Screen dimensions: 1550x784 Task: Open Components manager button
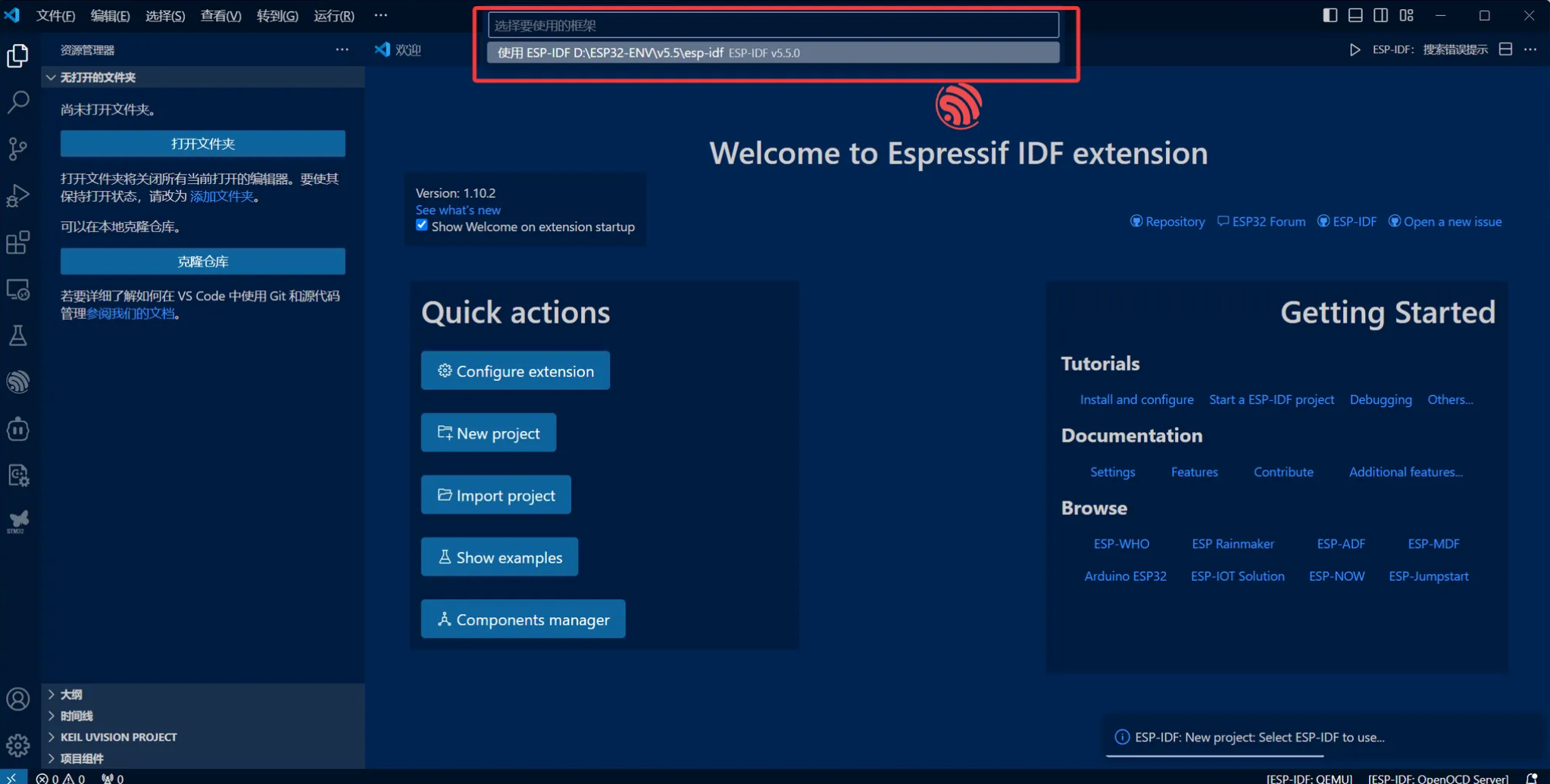[x=523, y=619]
